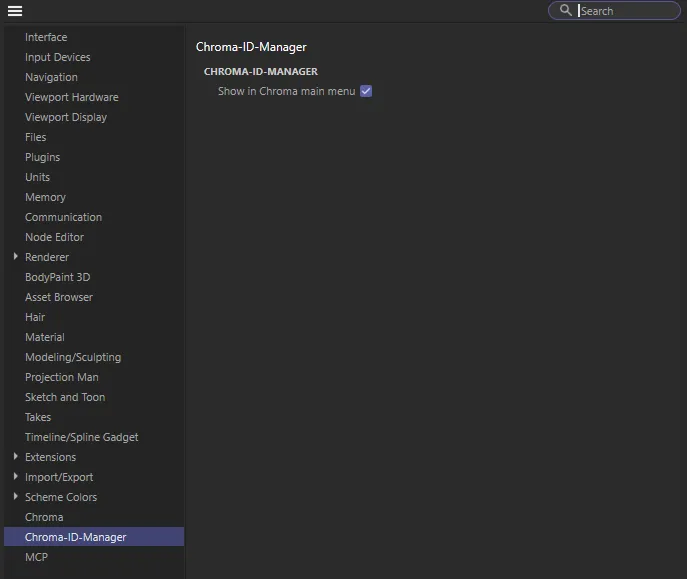Open Modeling/Sculpting preferences
687x579 pixels.
[73, 357]
